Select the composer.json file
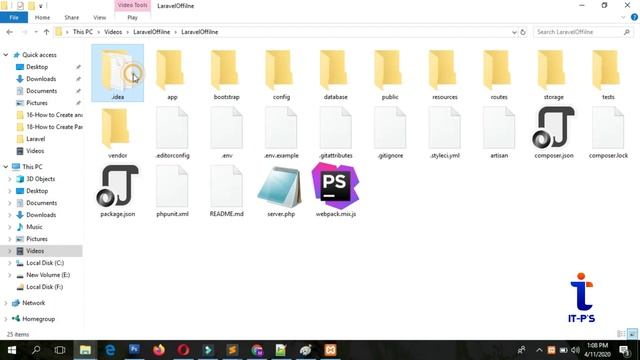 click(553, 133)
